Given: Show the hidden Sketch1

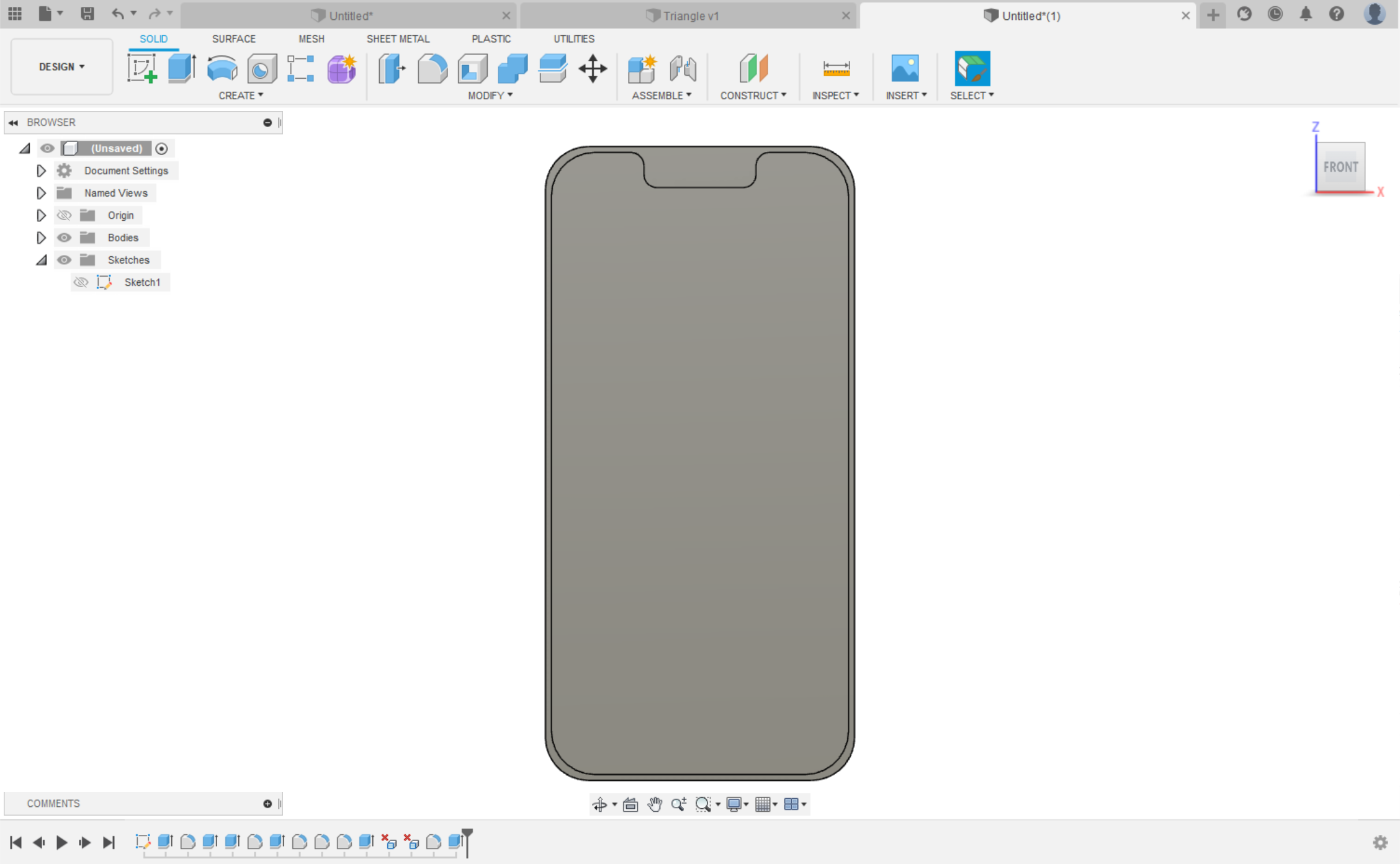Looking at the screenshot, I should tap(81, 282).
